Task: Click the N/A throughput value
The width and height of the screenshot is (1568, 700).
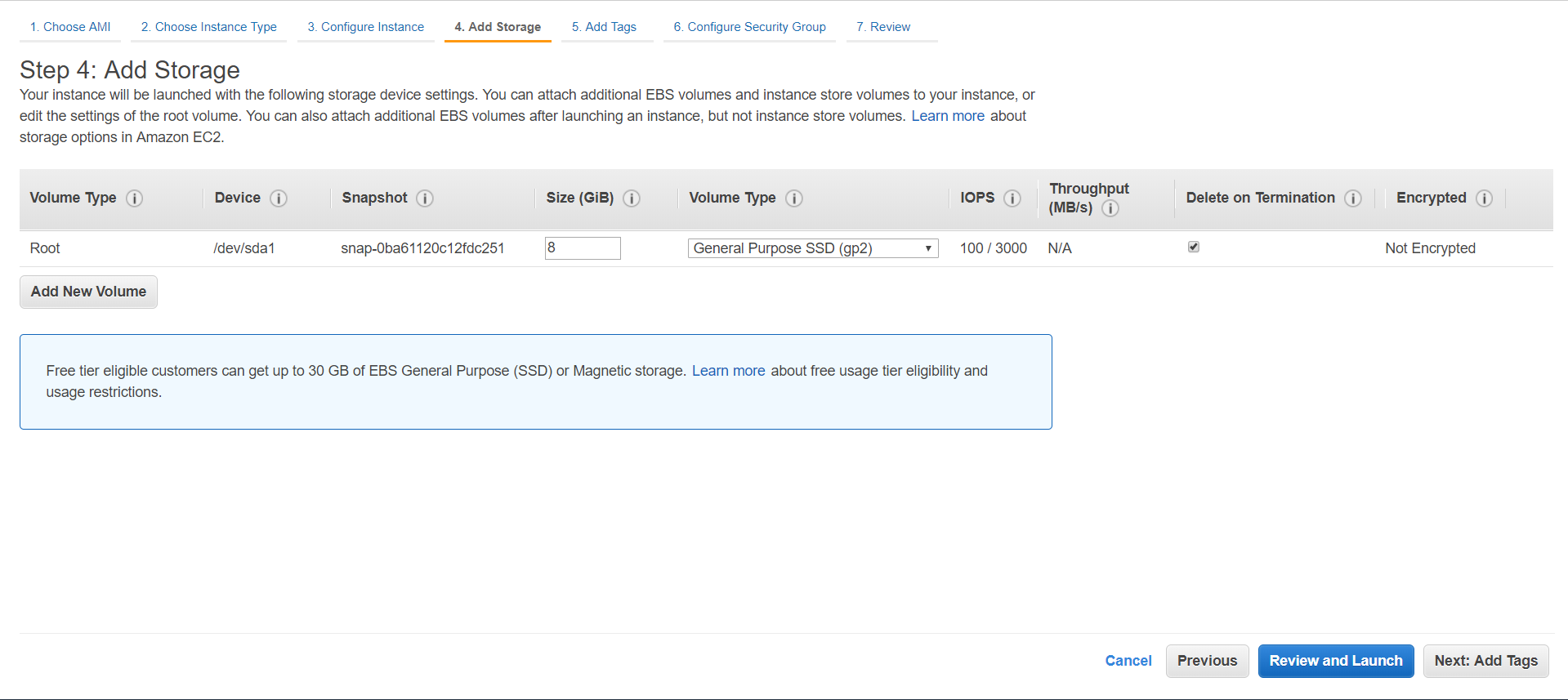Action: (1060, 248)
